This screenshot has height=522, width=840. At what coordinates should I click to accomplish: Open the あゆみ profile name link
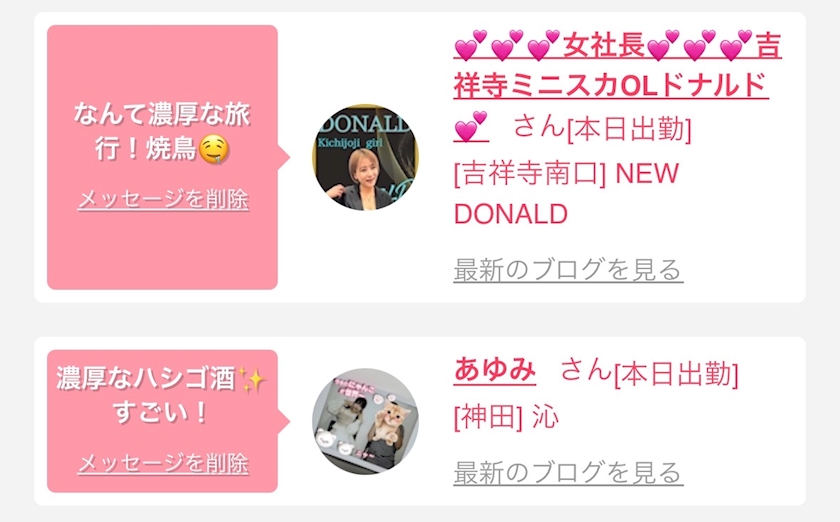pyautogui.click(x=494, y=370)
